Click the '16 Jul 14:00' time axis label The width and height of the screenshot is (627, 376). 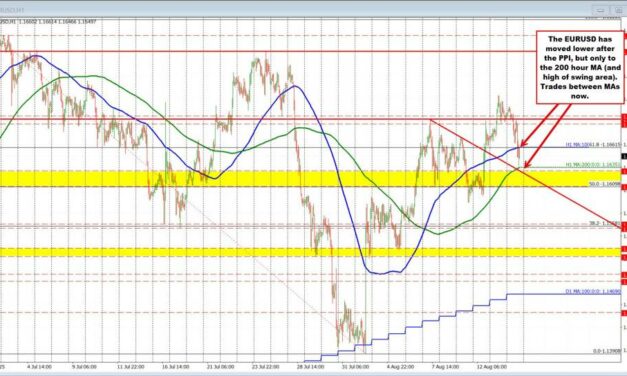tap(176, 366)
